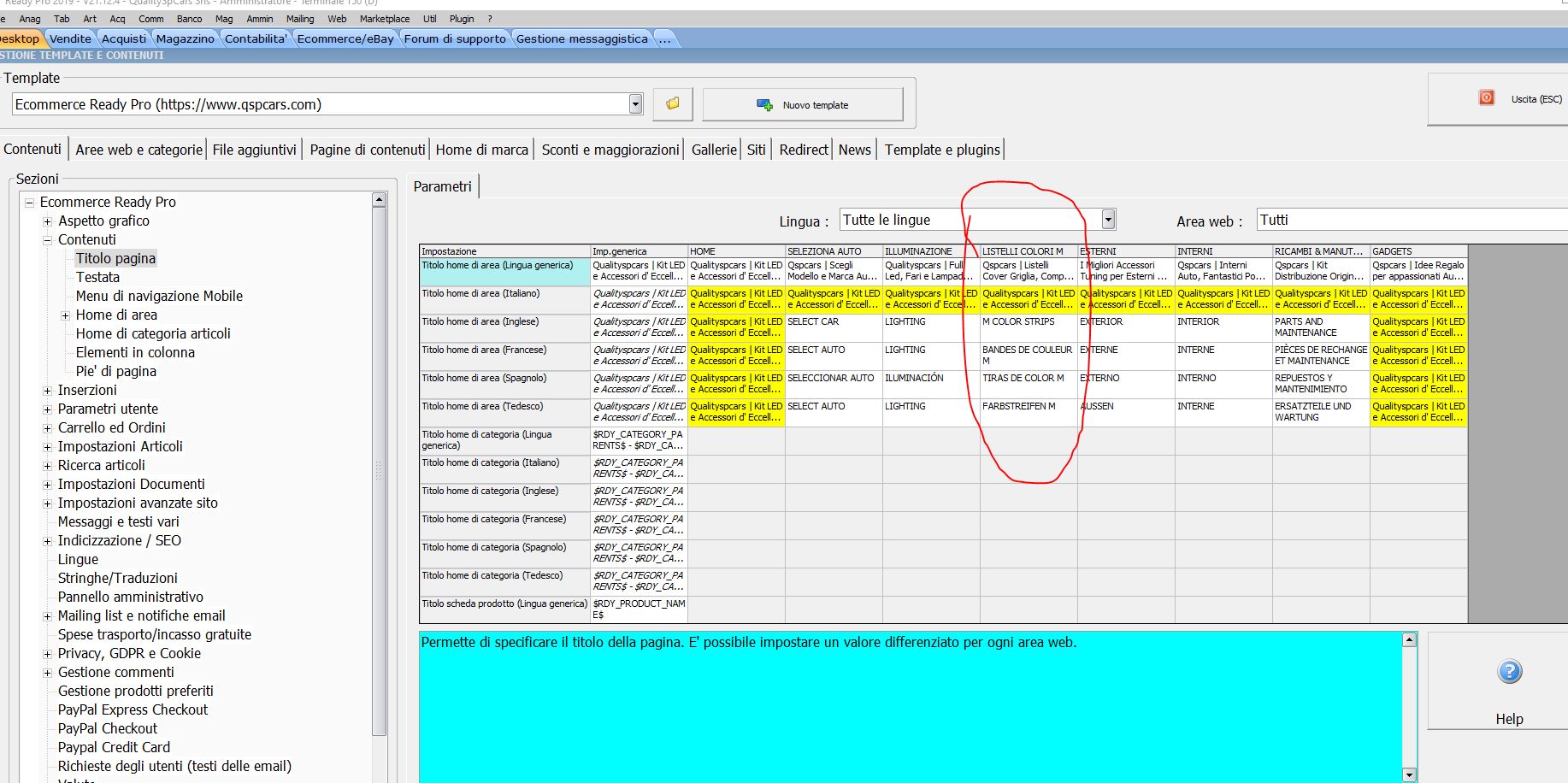1568x783 pixels.
Task: Collapse the Ecommerce Ready Pro tree root
Action: pos(30,203)
